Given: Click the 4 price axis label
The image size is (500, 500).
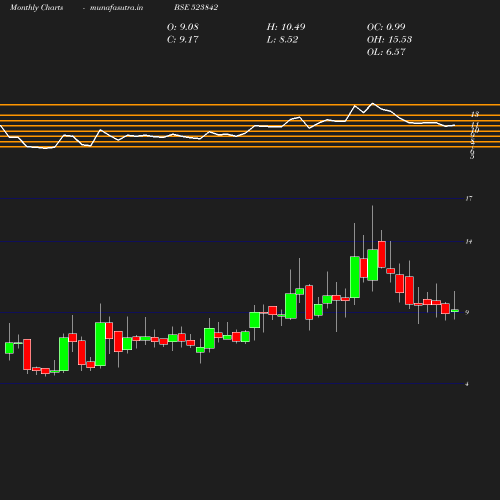Looking at the screenshot, I should pyautogui.click(x=467, y=384).
